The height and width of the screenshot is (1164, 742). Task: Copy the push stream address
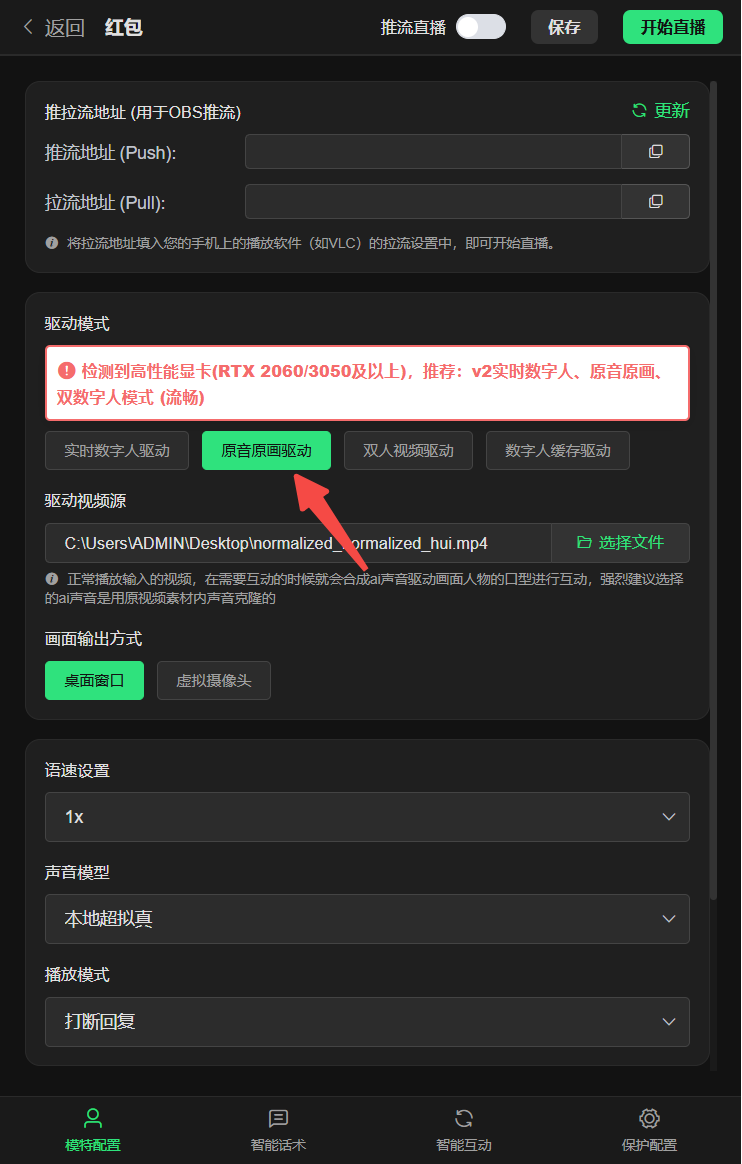point(655,151)
